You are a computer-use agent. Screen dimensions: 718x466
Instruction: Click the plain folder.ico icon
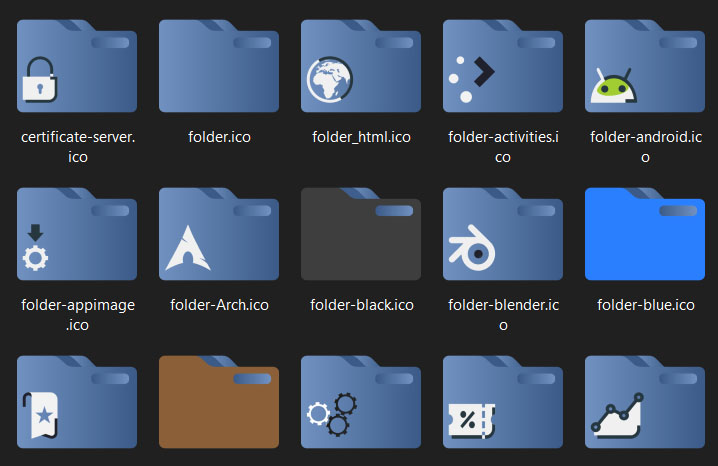click(219, 66)
